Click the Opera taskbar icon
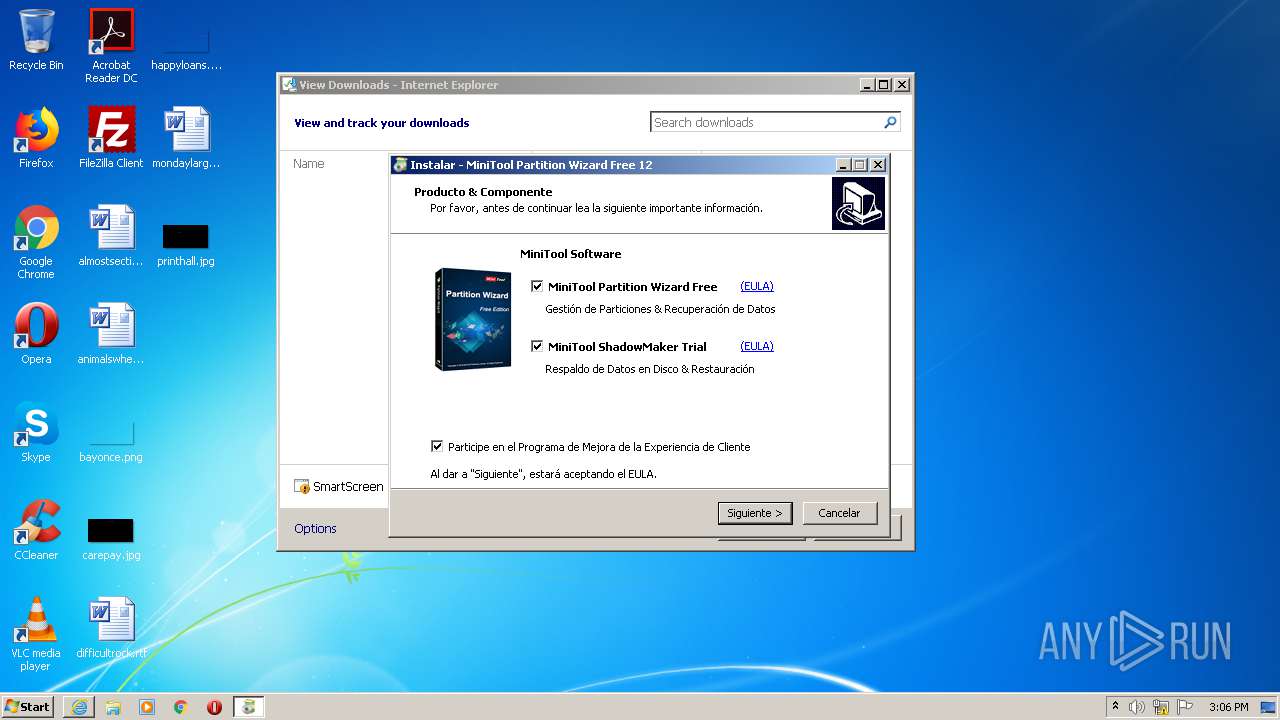 click(214, 707)
